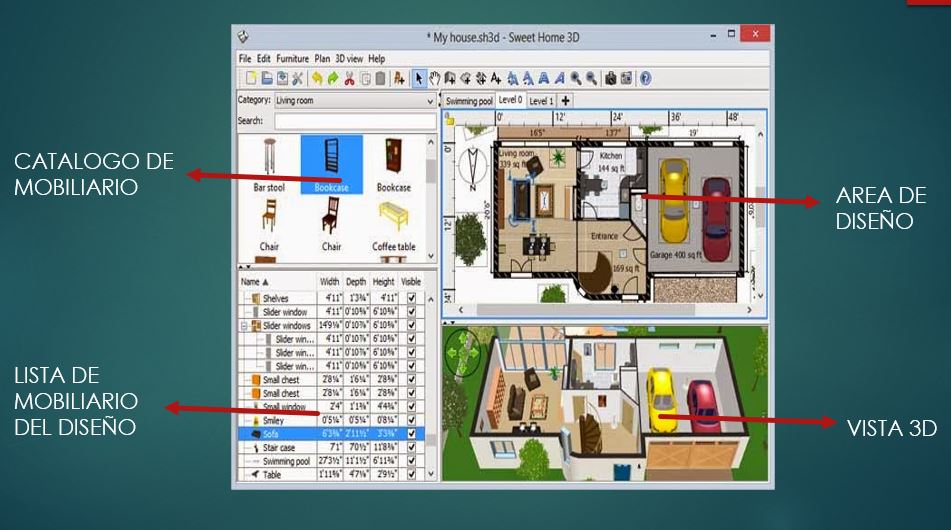Choose the Create walls tool
This screenshot has height=530, width=951.
point(450,78)
